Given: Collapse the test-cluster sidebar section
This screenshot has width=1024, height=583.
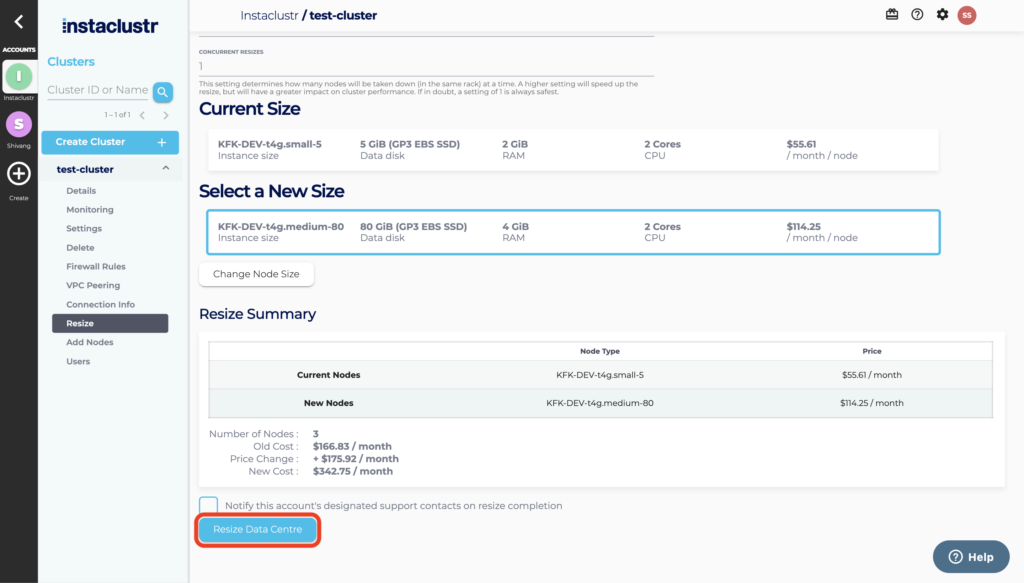Looking at the screenshot, I should coord(165,169).
